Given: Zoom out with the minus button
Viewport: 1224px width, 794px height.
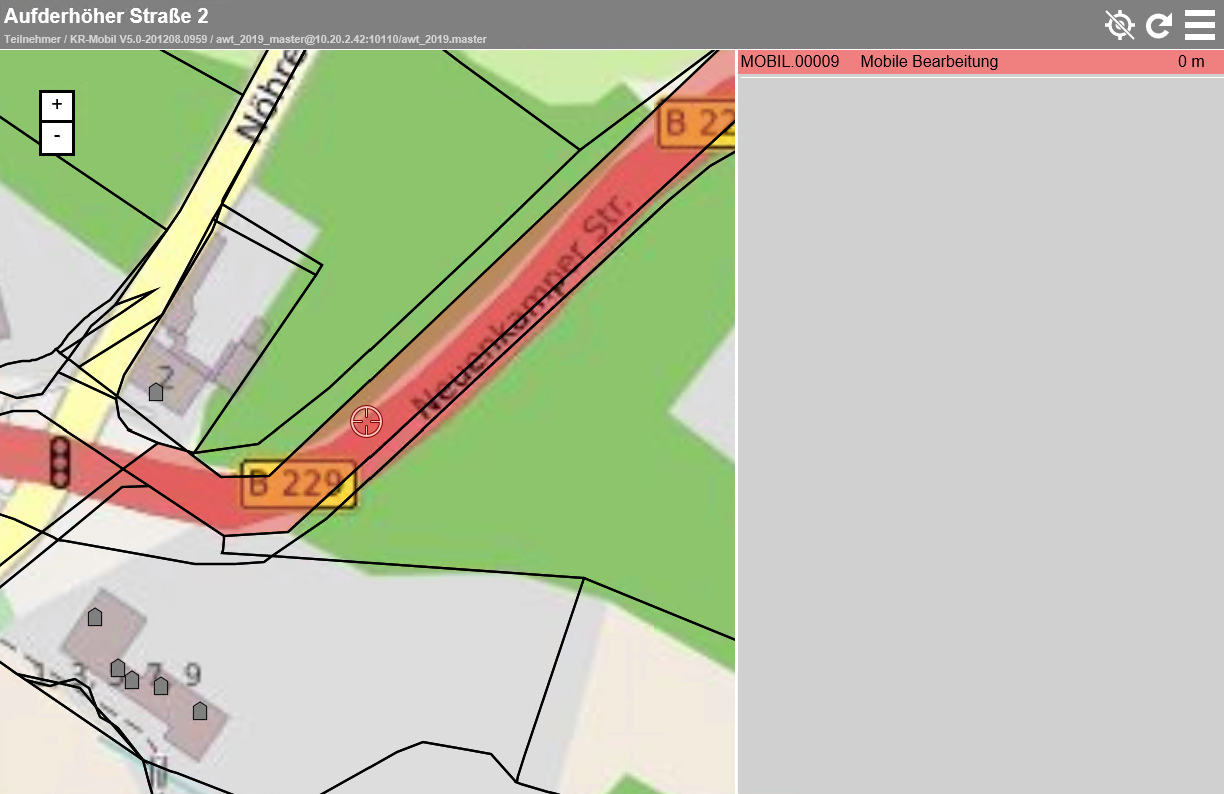Looking at the screenshot, I should tap(57, 137).
